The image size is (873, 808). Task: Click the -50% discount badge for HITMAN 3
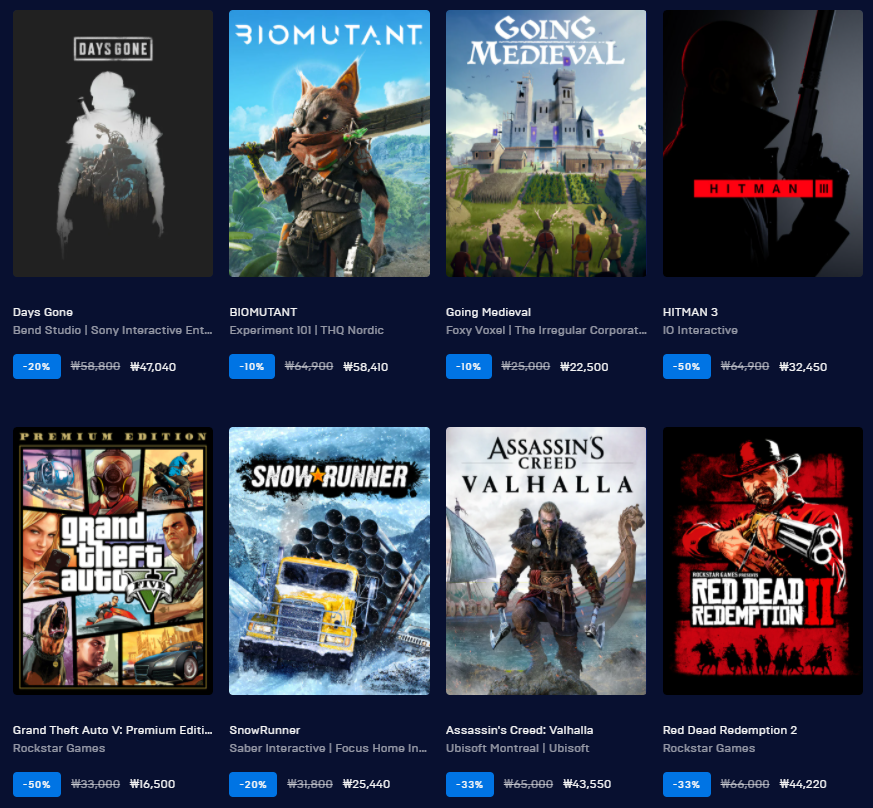tap(687, 367)
